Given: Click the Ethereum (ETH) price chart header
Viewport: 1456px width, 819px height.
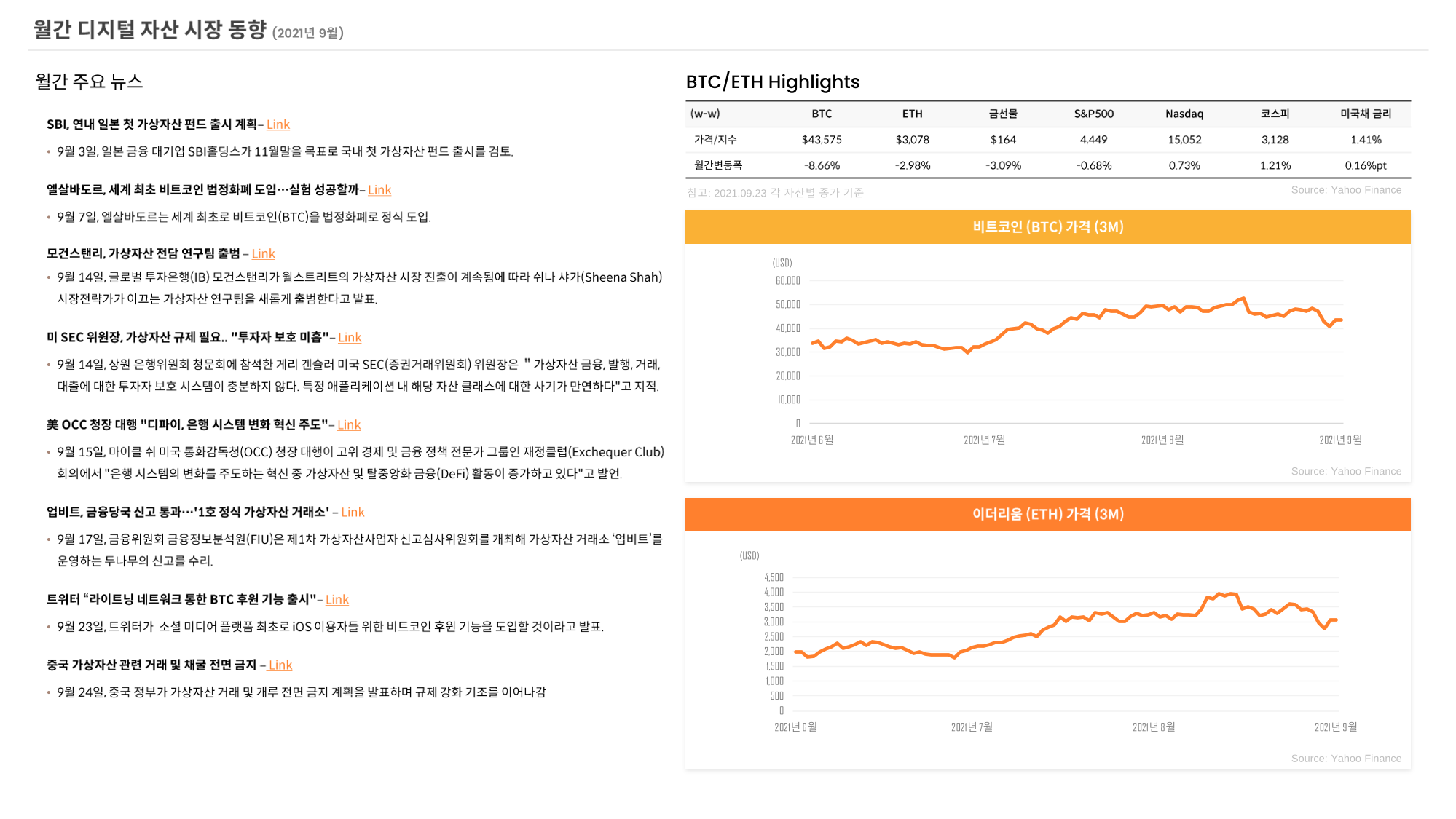Looking at the screenshot, I should click(1047, 515).
